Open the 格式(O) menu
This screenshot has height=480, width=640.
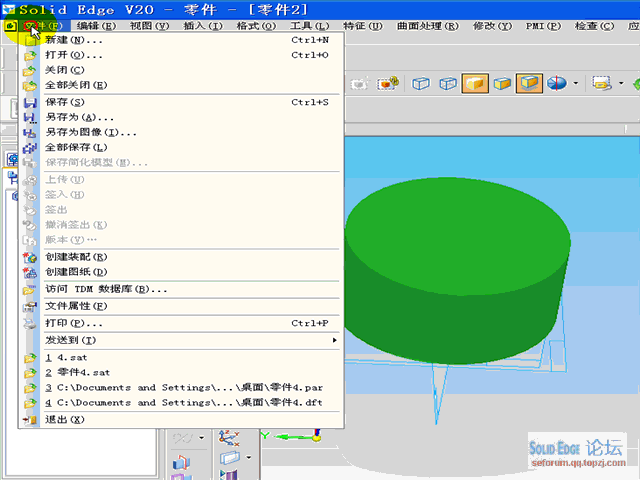pos(256,26)
